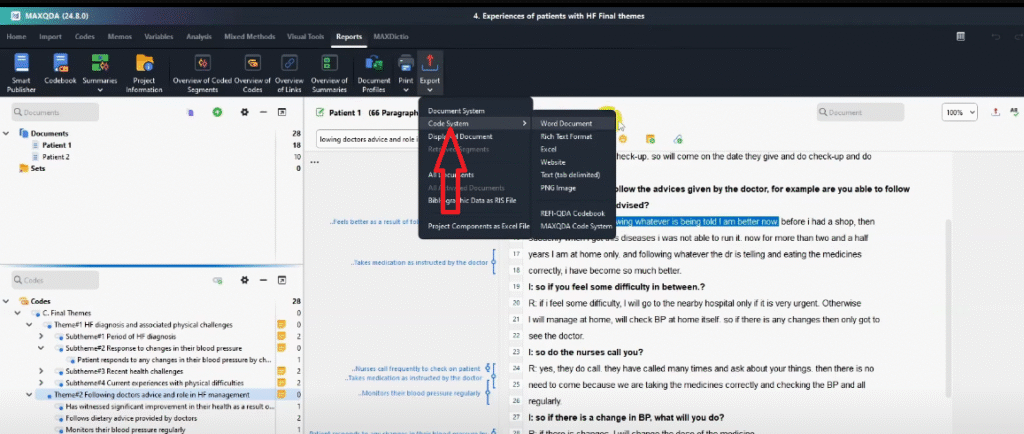
Task: Export as MAXQDA Code System
Action: (x=575, y=226)
